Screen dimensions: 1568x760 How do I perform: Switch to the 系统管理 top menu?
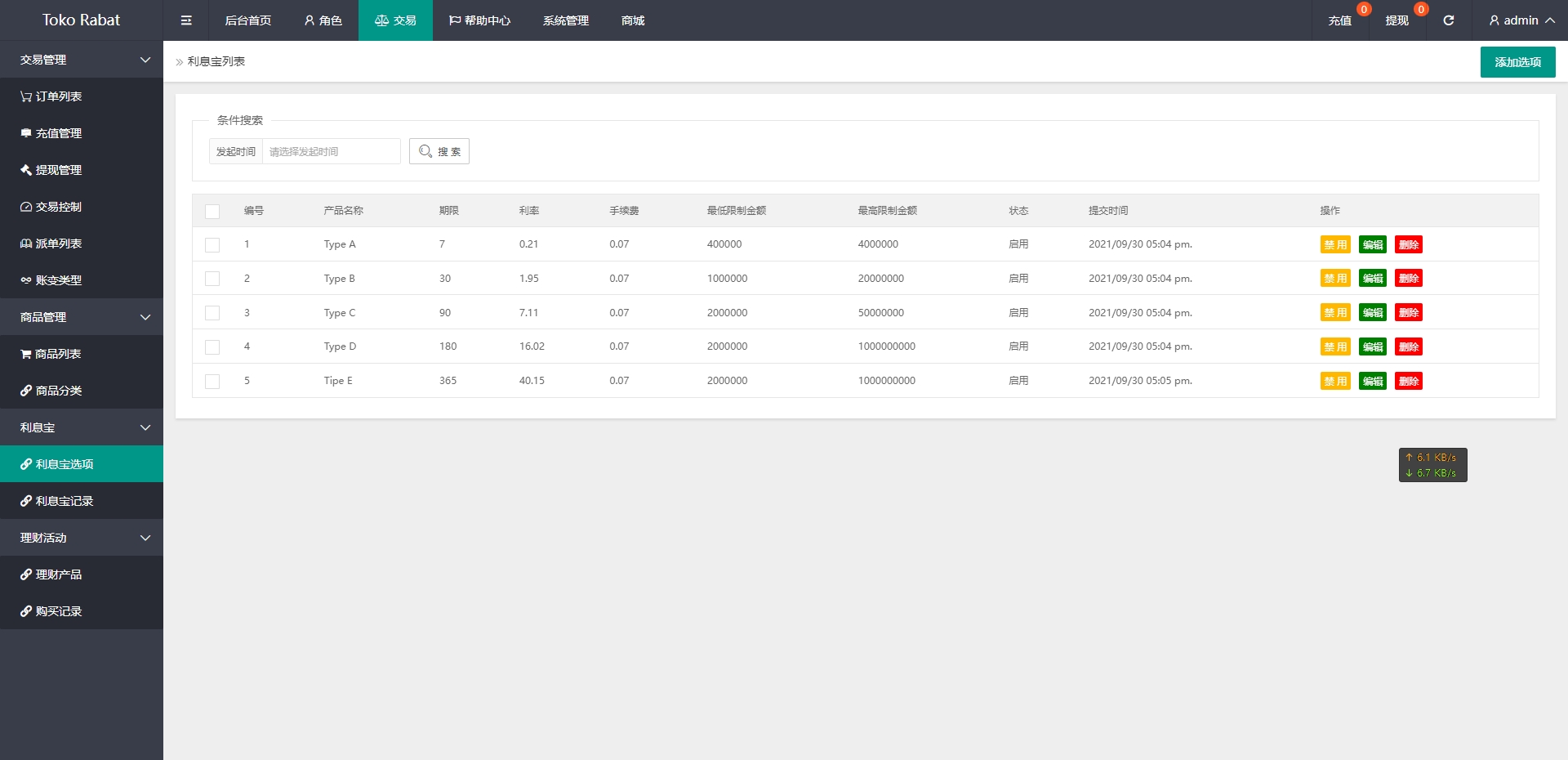pos(565,20)
